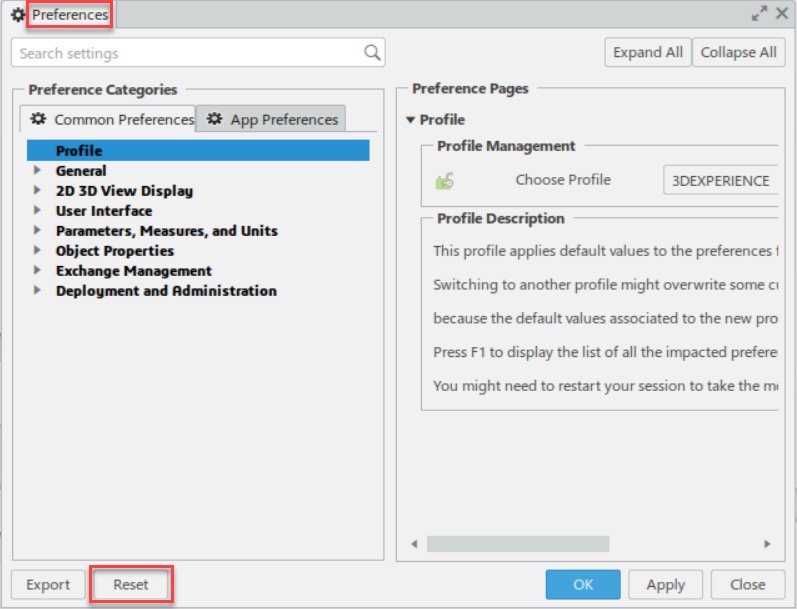Viewport: 797px width, 609px height.
Task: Click the search magnifier icon
Action: (x=372, y=53)
